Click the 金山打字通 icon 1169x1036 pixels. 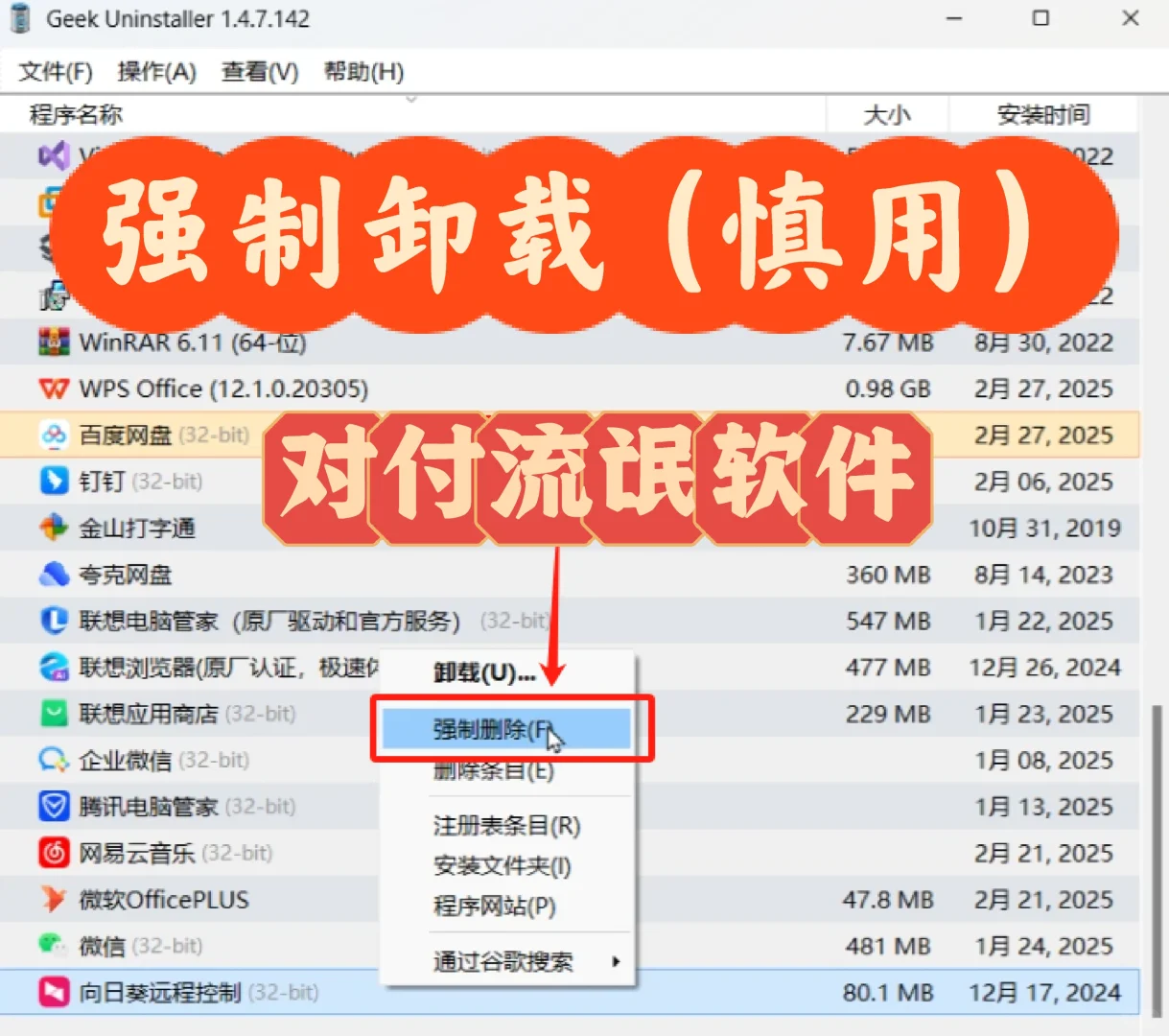pos(55,528)
